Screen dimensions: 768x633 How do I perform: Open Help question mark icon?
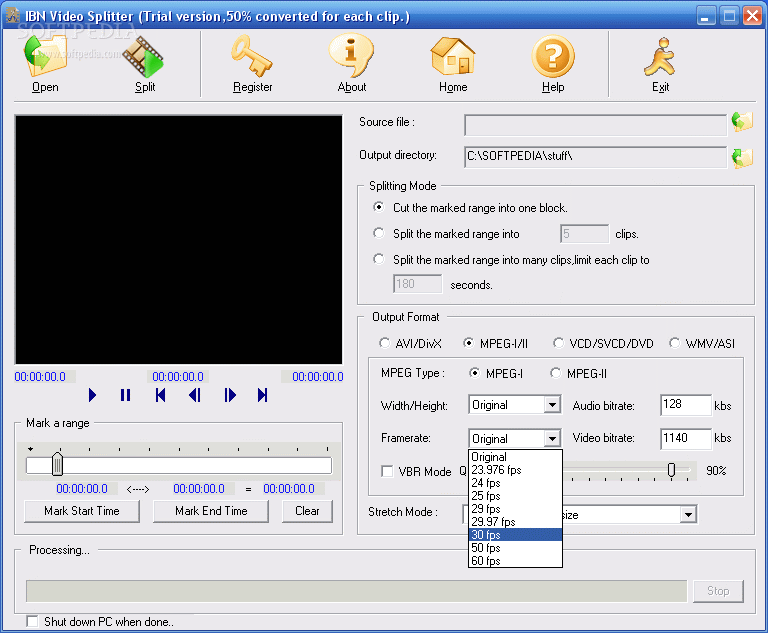coord(553,56)
